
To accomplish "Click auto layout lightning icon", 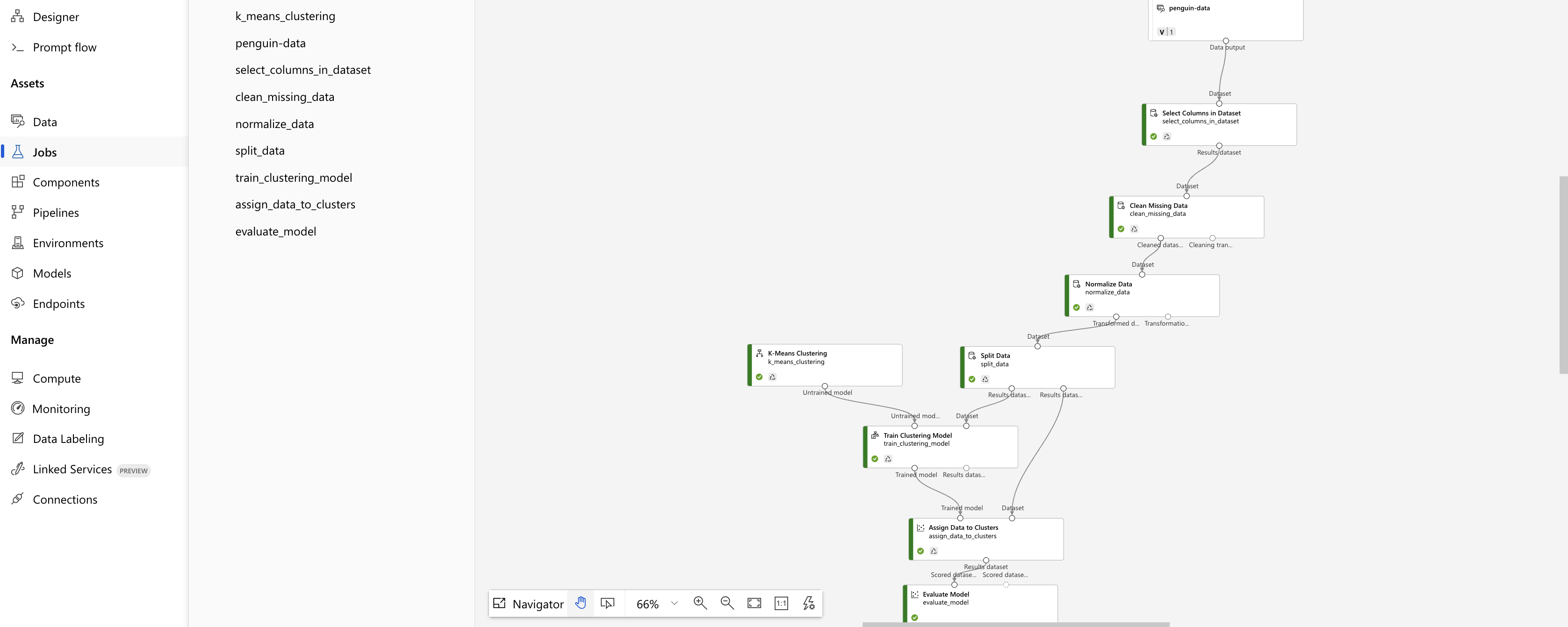I will tap(808, 603).
